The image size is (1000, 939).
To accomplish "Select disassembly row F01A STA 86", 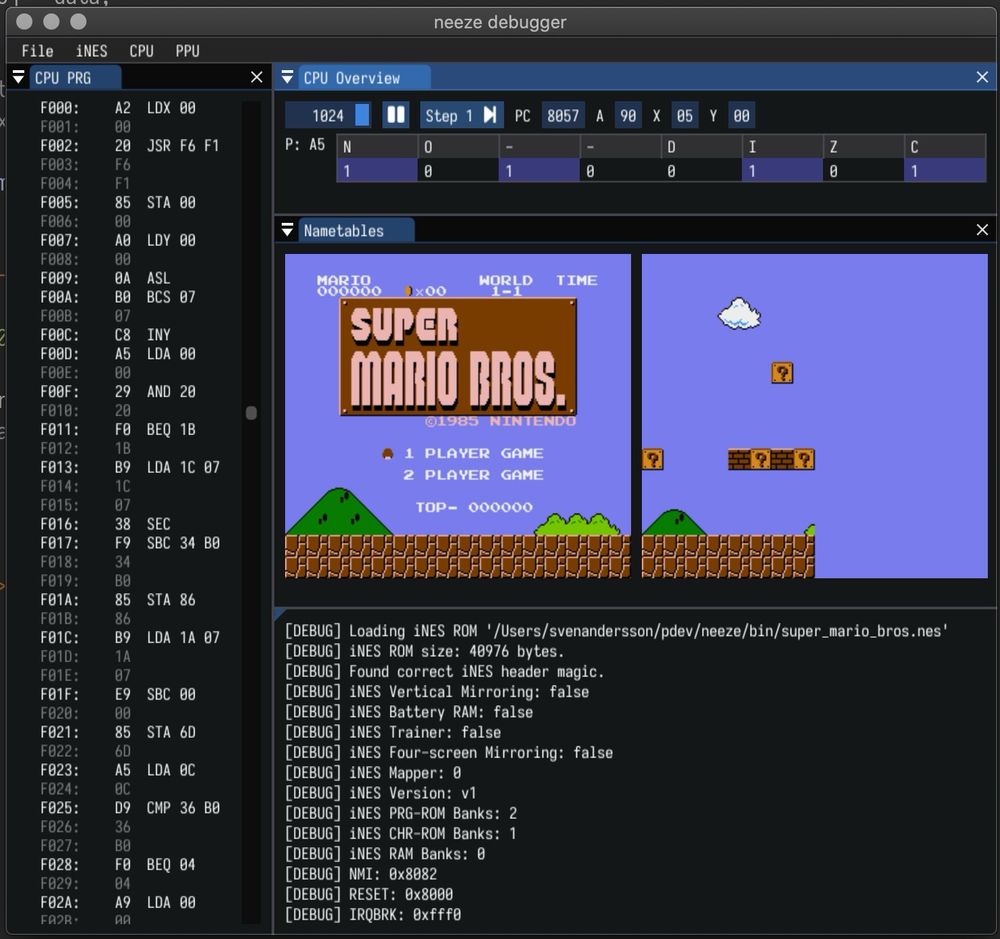I will pyautogui.click(x=118, y=600).
